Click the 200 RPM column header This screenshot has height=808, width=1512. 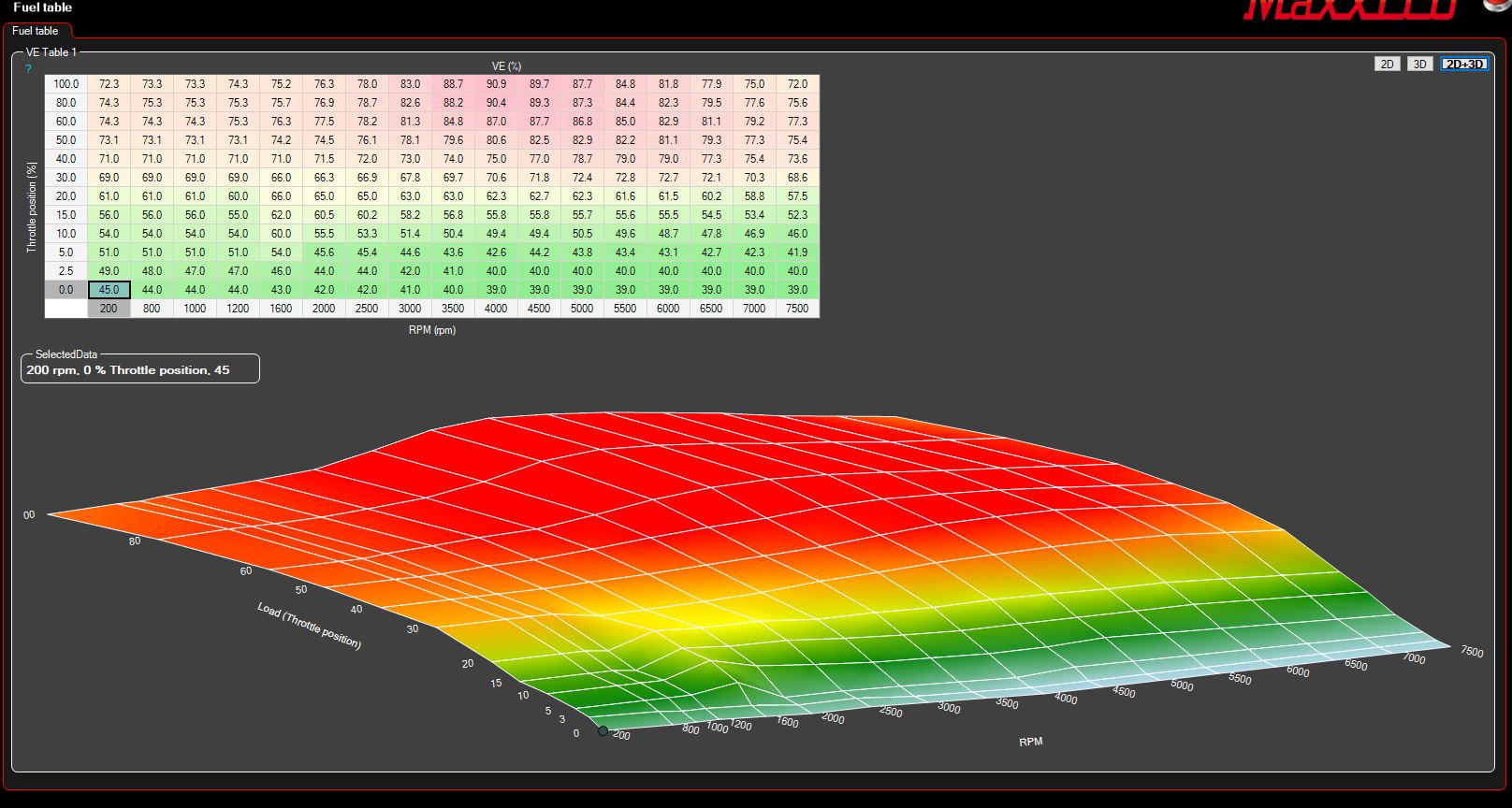[x=109, y=309]
